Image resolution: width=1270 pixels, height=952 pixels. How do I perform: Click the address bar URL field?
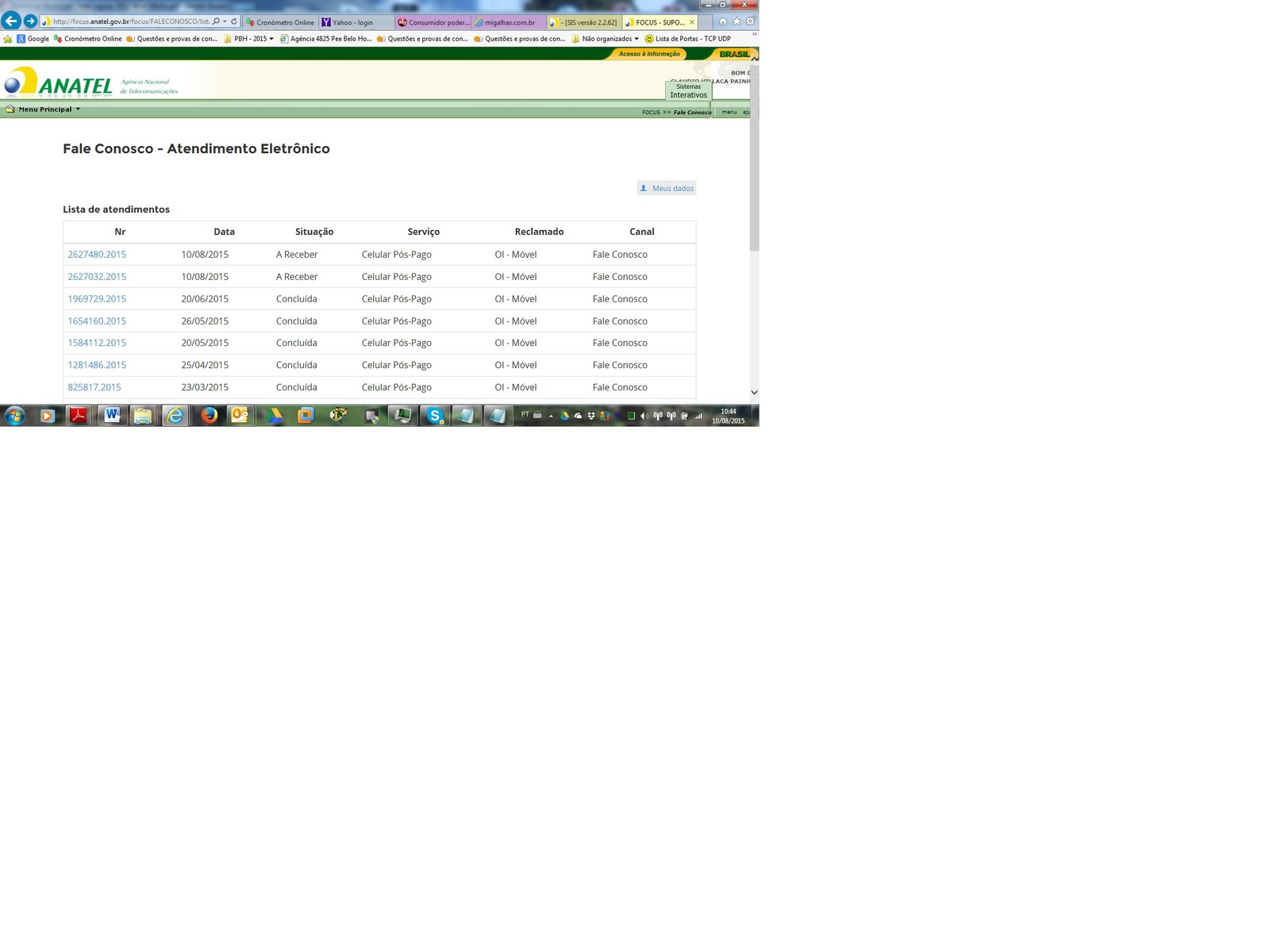click(x=131, y=21)
